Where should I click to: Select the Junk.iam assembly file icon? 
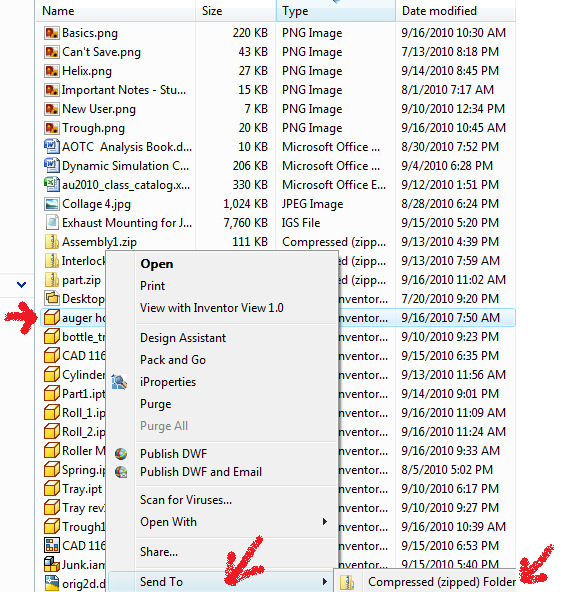tap(52, 564)
